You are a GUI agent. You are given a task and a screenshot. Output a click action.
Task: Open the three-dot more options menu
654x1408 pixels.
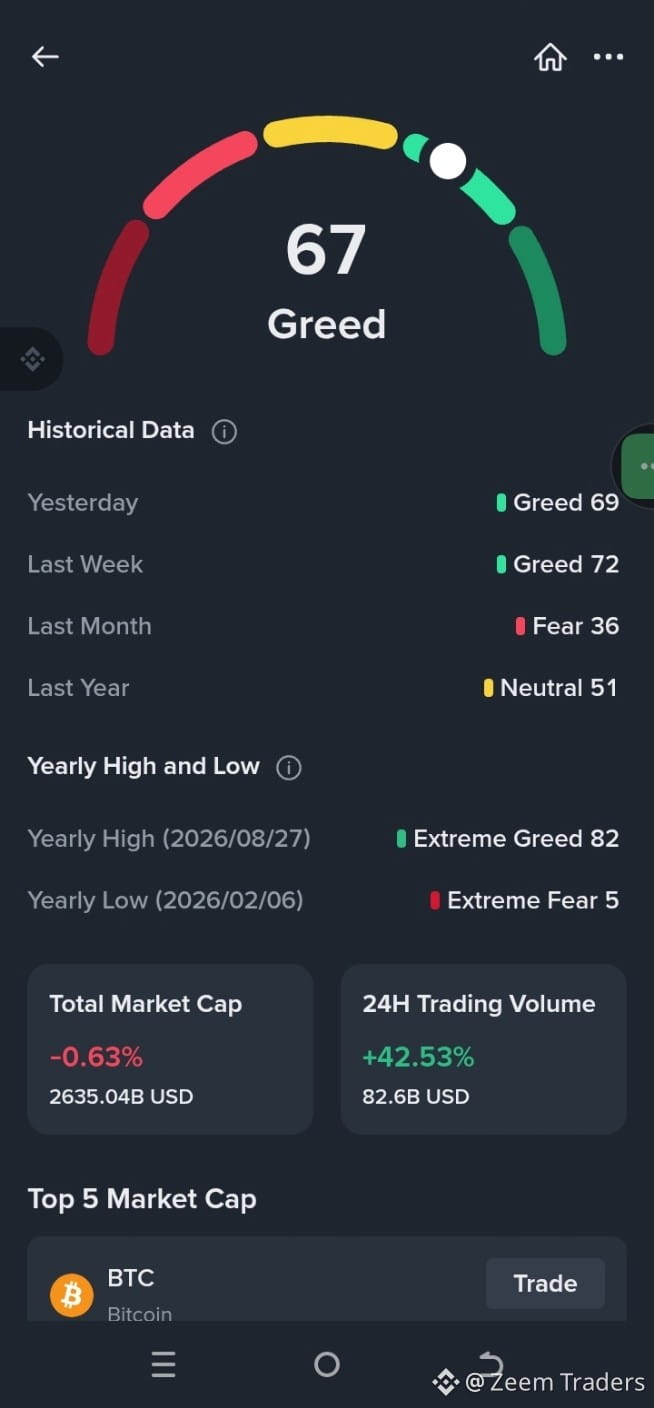tap(608, 57)
